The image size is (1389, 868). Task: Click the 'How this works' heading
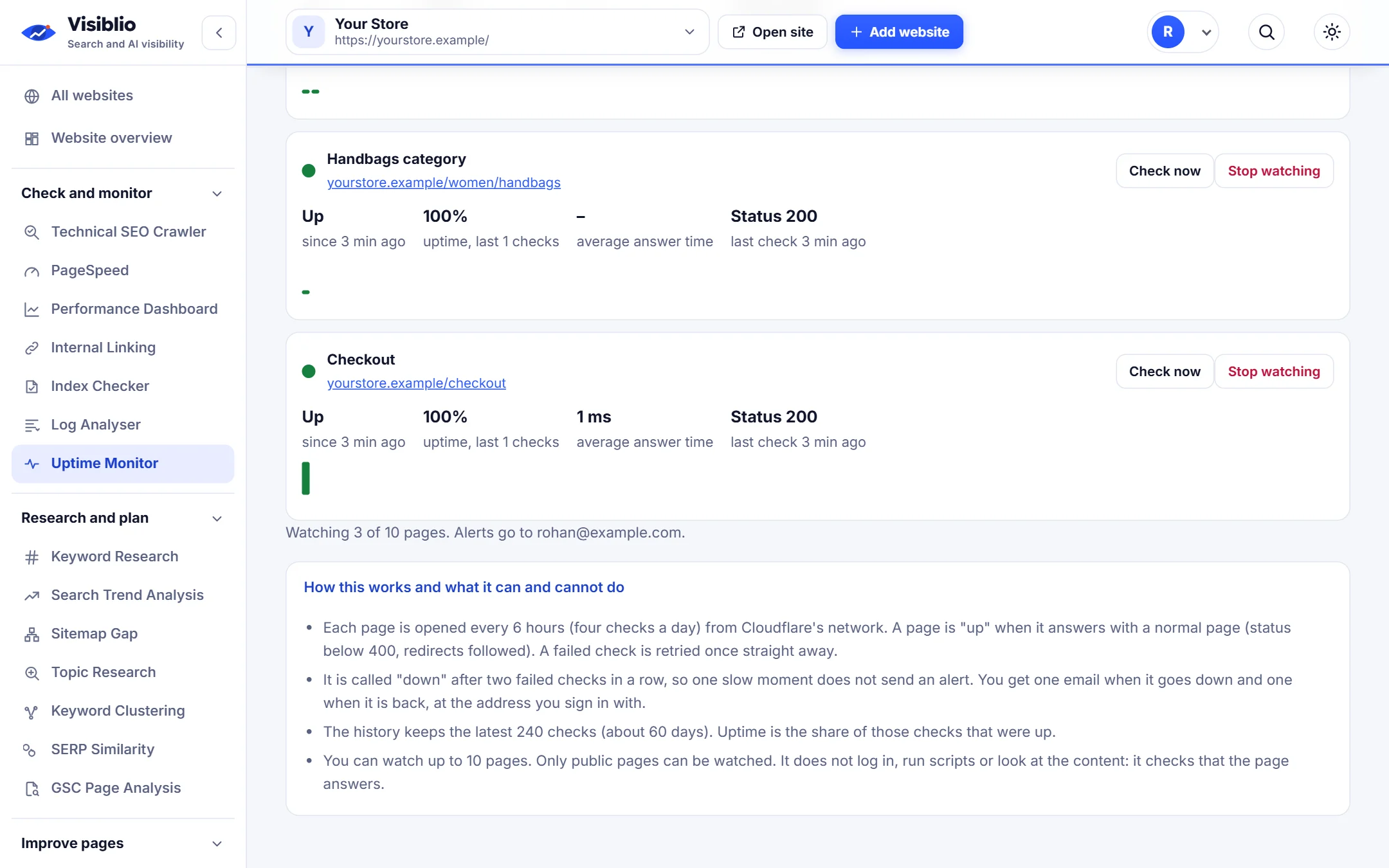[x=464, y=587]
